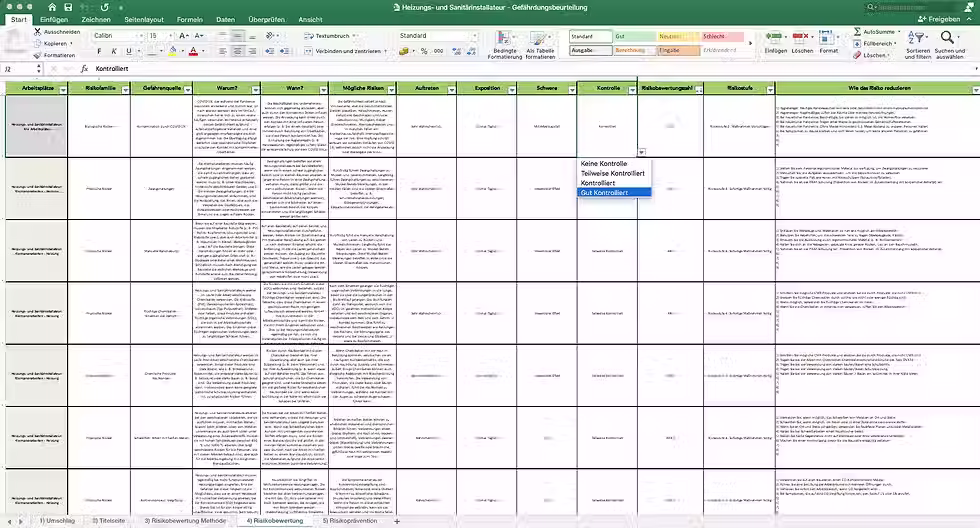Click the increase indent icon
This screenshot has height=528, width=980.
pyautogui.click(x=284, y=51)
